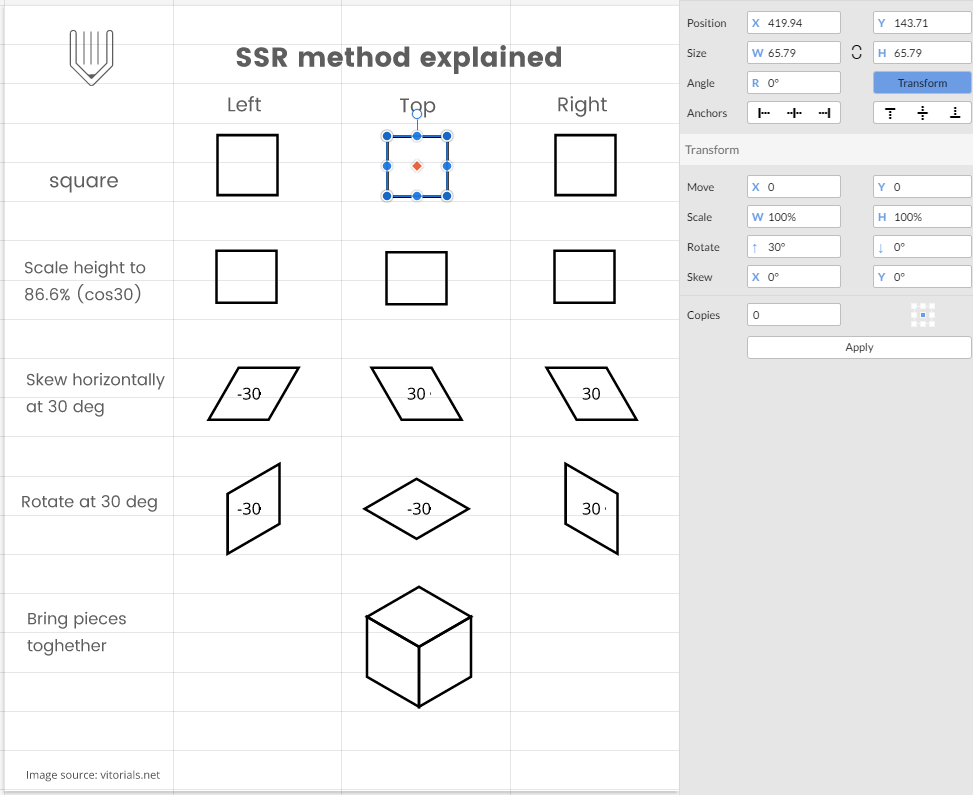Click the right horizontal anchor icon
The image size is (973, 795).
tap(825, 113)
